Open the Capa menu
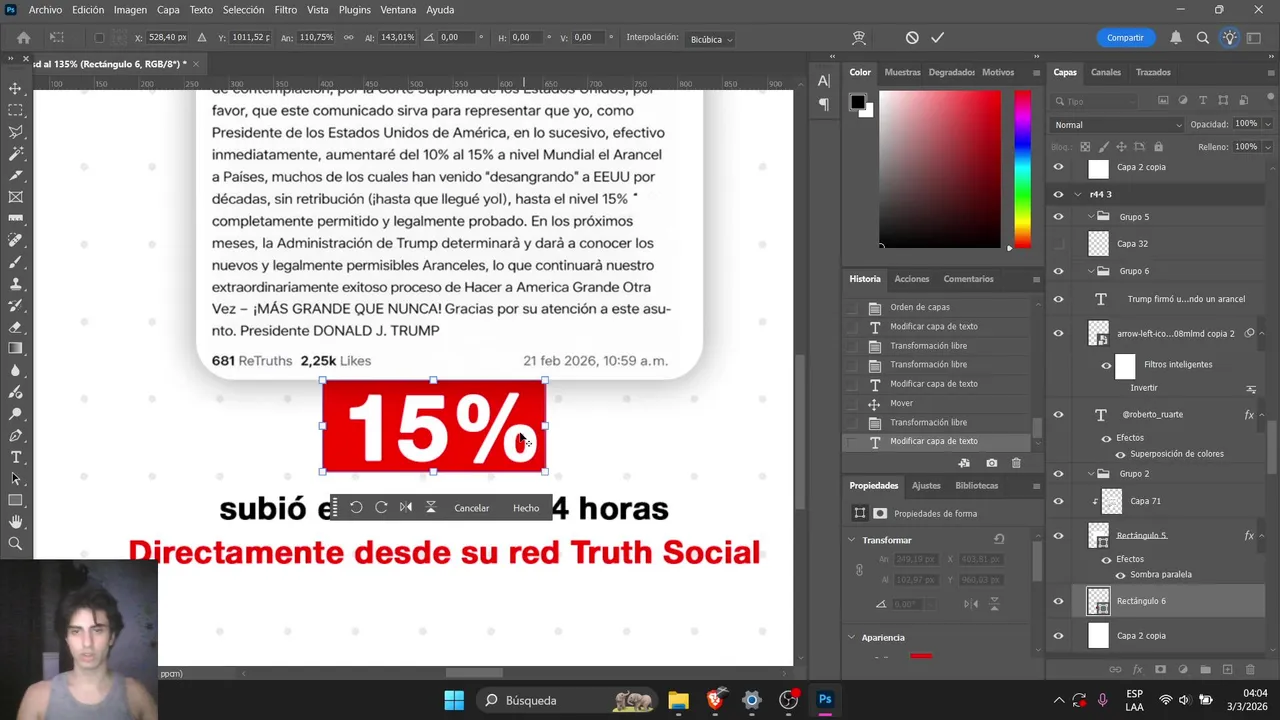The height and width of the screenshot is (720, 1280). click(168, 10)
